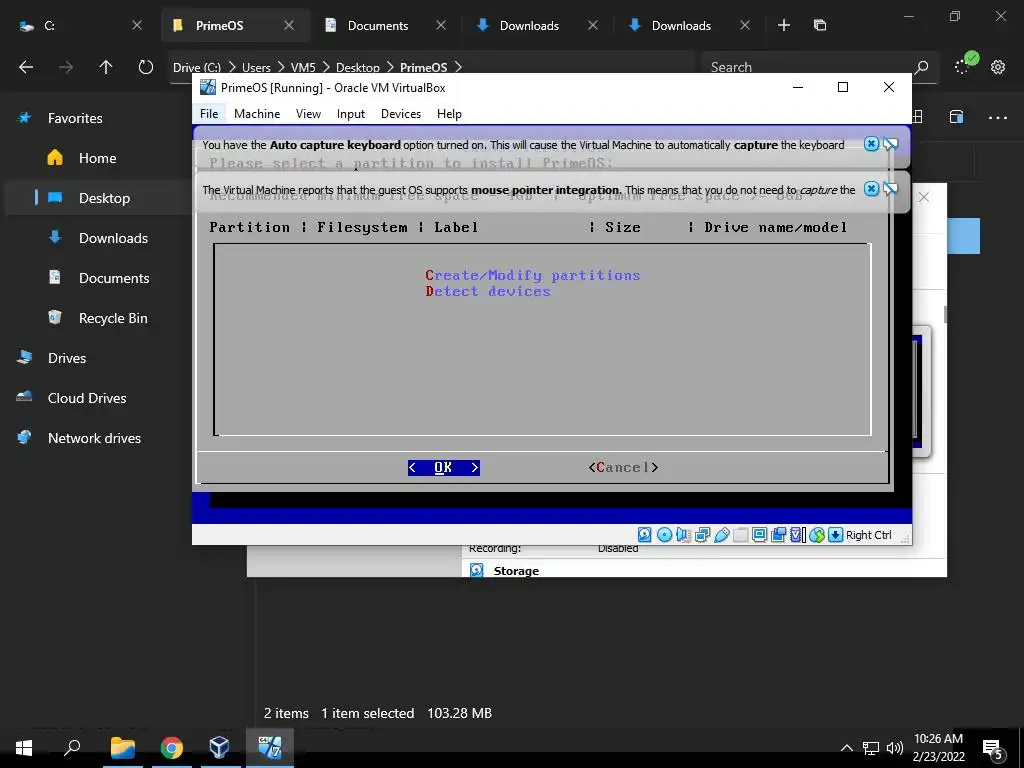The height and width of the screenshot is (768, 1024).
Task: Open the notification center in system tray
Action: (993, 748)
